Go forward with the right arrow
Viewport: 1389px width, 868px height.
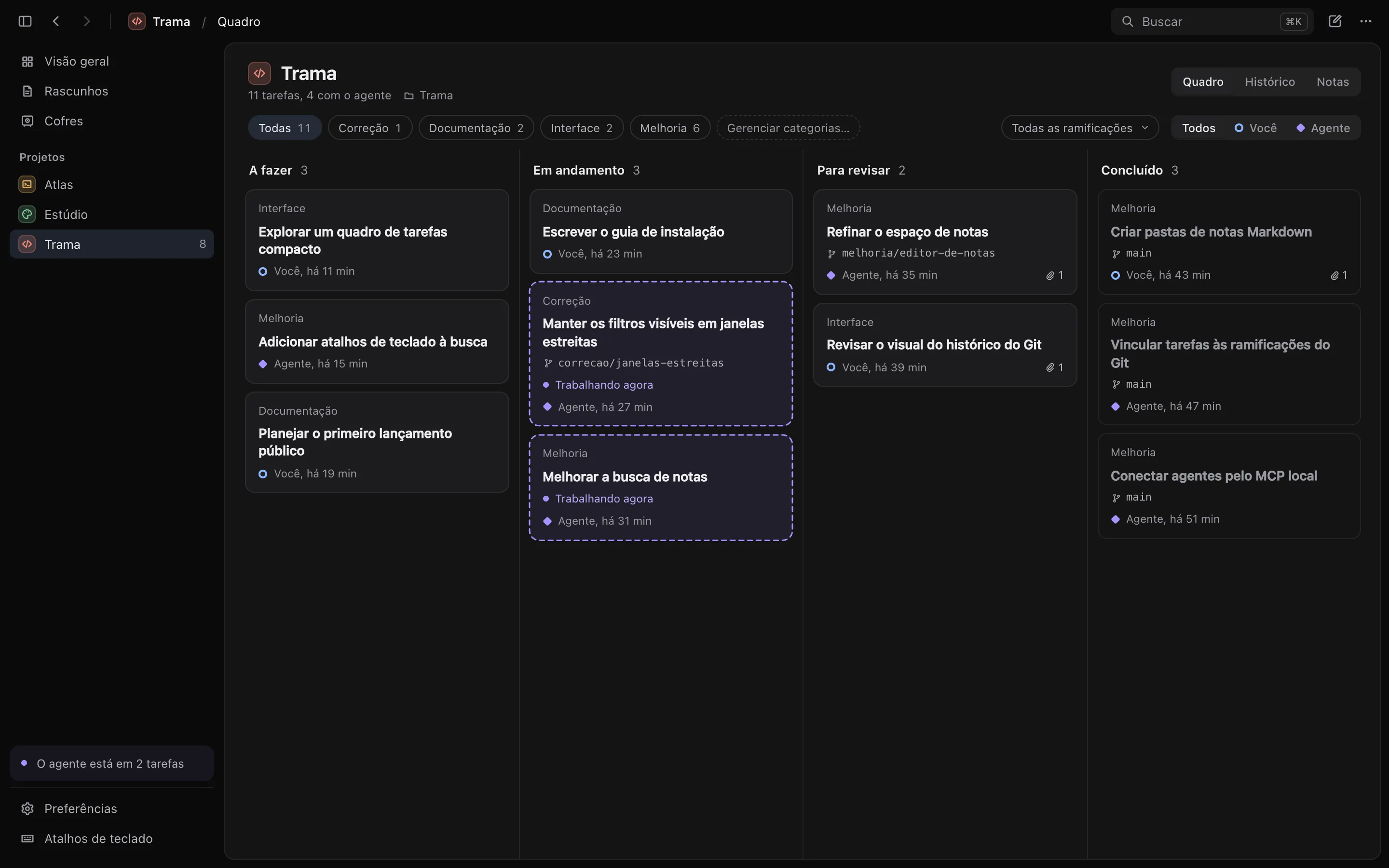pyautogui.click(x=87, y=21)
